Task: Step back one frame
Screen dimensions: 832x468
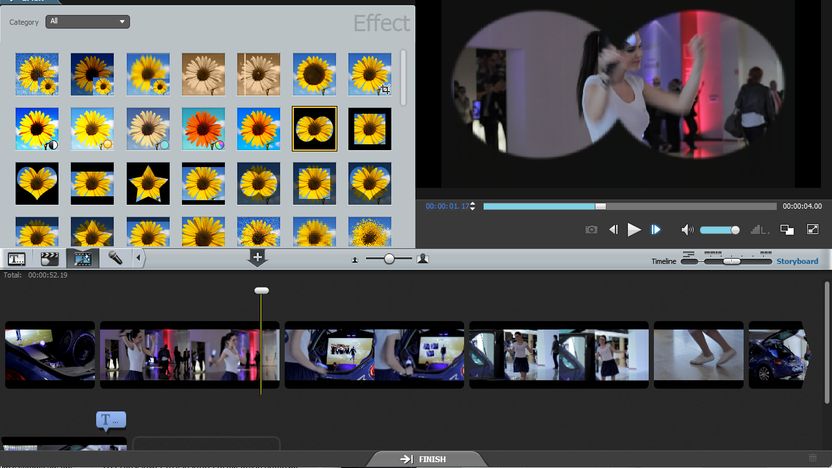Action: coord(613,230)
